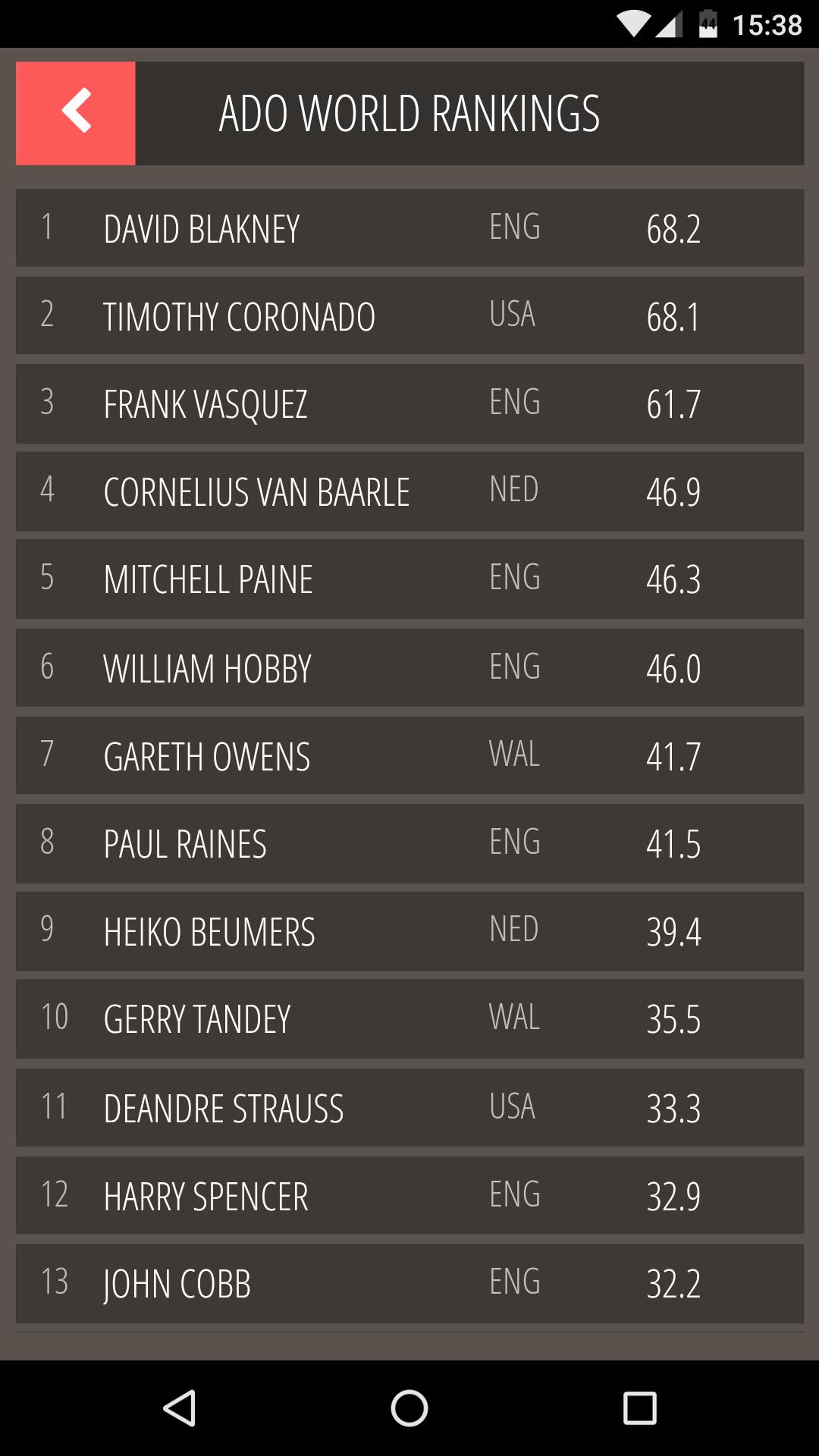Select Harry Spencer ranked twelfth
Image resolution: width=819 pixels, height=1456 pixels.
pyautogui.click(x=409, y=1196)
